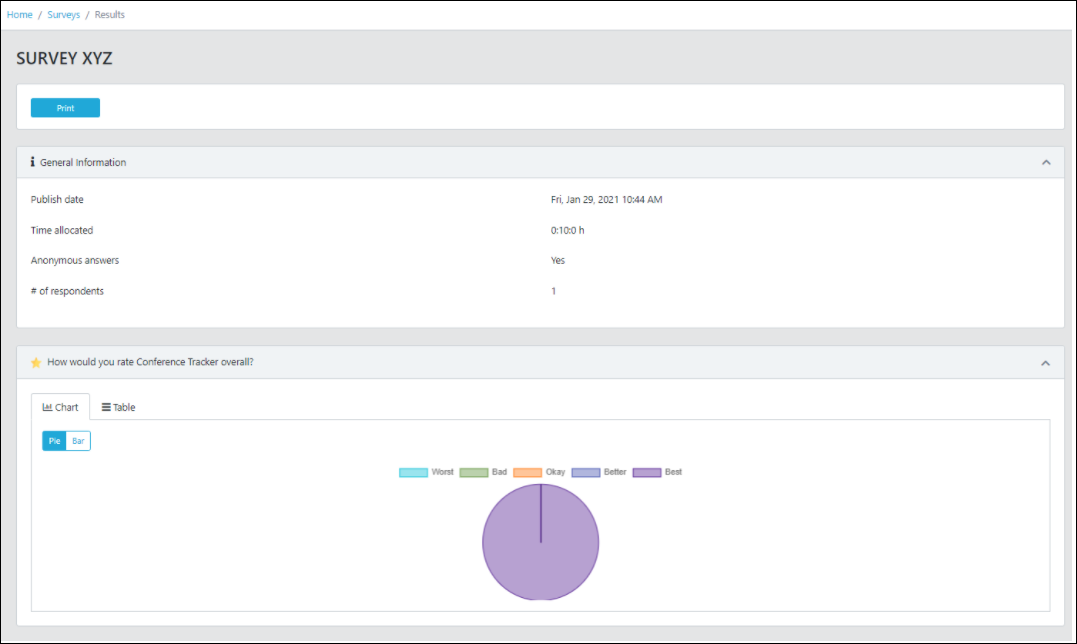Click the chart icon in Chart tab
Viewport: 1077px width, 644px height.
[x=47, y=407]
